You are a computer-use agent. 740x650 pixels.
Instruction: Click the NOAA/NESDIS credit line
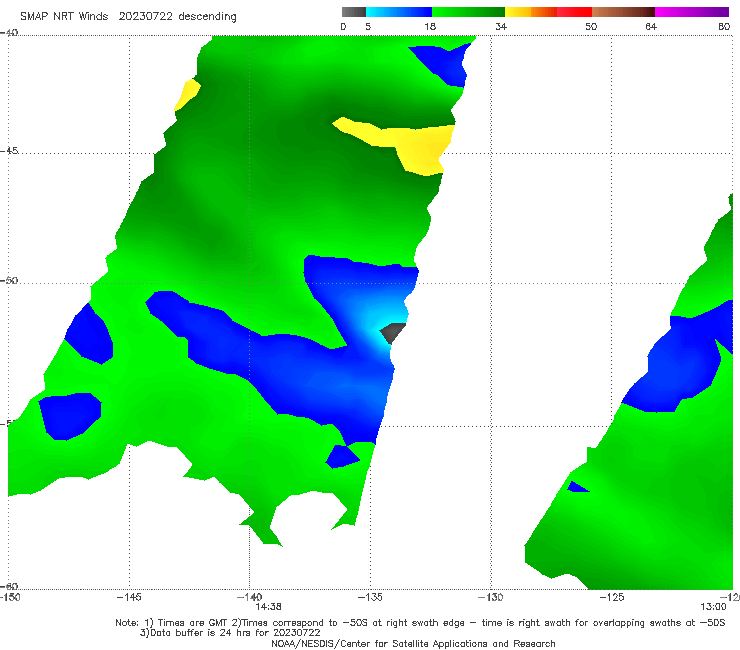click(x=413, y=644)
